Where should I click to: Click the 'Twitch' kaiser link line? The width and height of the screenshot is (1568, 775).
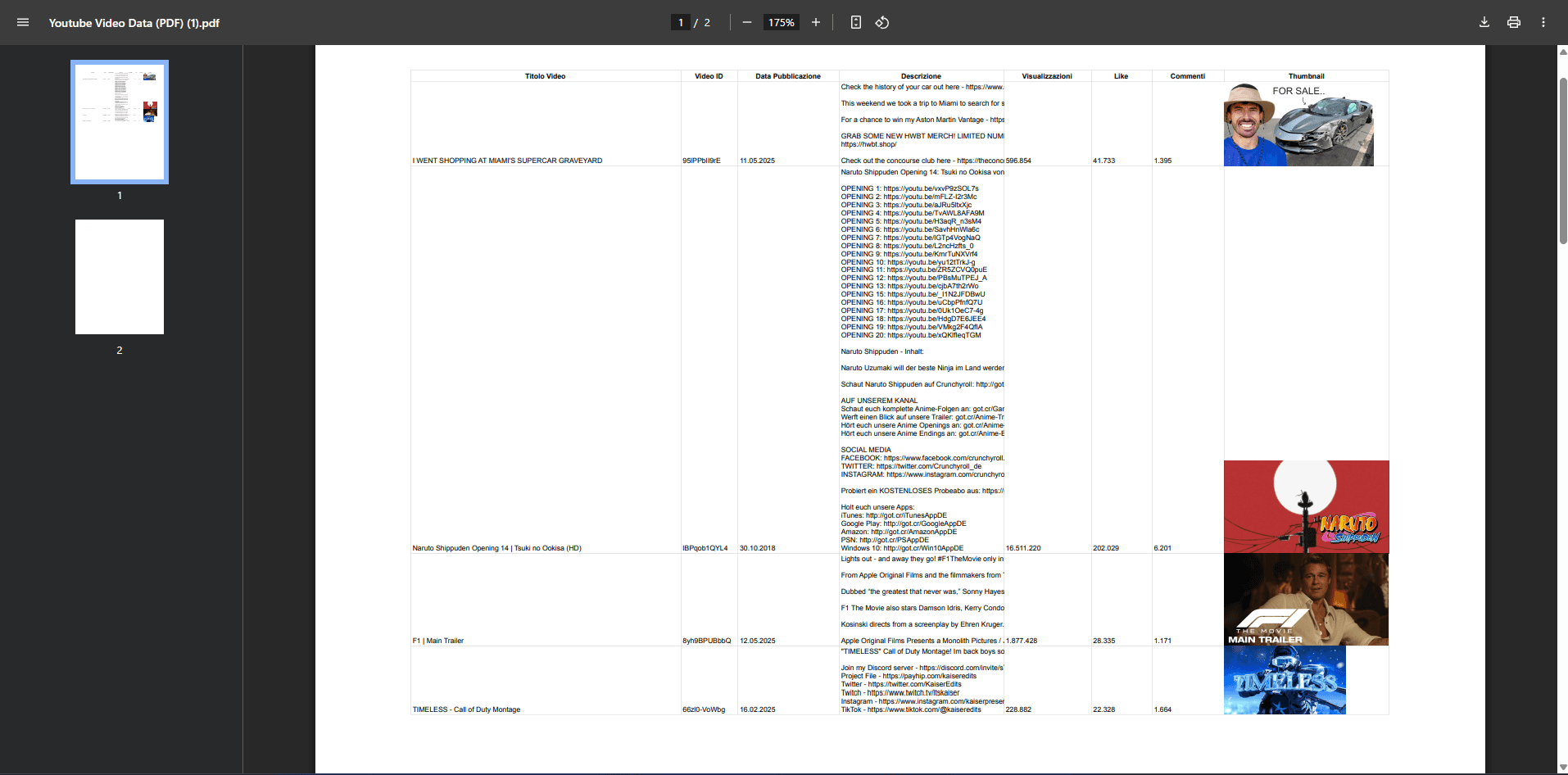[900, 693]
